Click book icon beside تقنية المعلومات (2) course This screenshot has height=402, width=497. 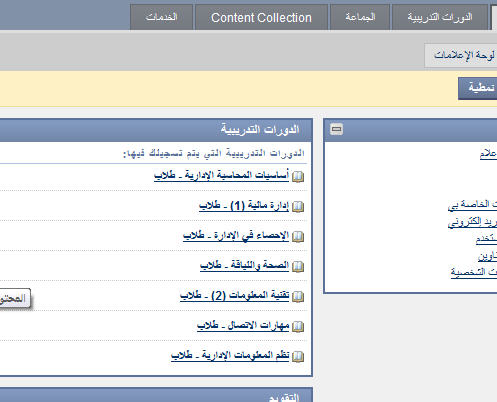[x=298, y=296]
